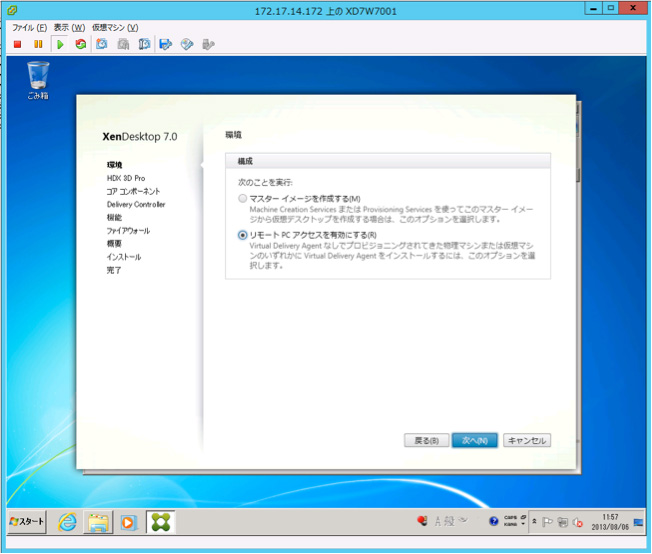Click the CD/DVD drive connect toolbar icon
The height and width of the screenshot is (554, 652).
(187, 44)
